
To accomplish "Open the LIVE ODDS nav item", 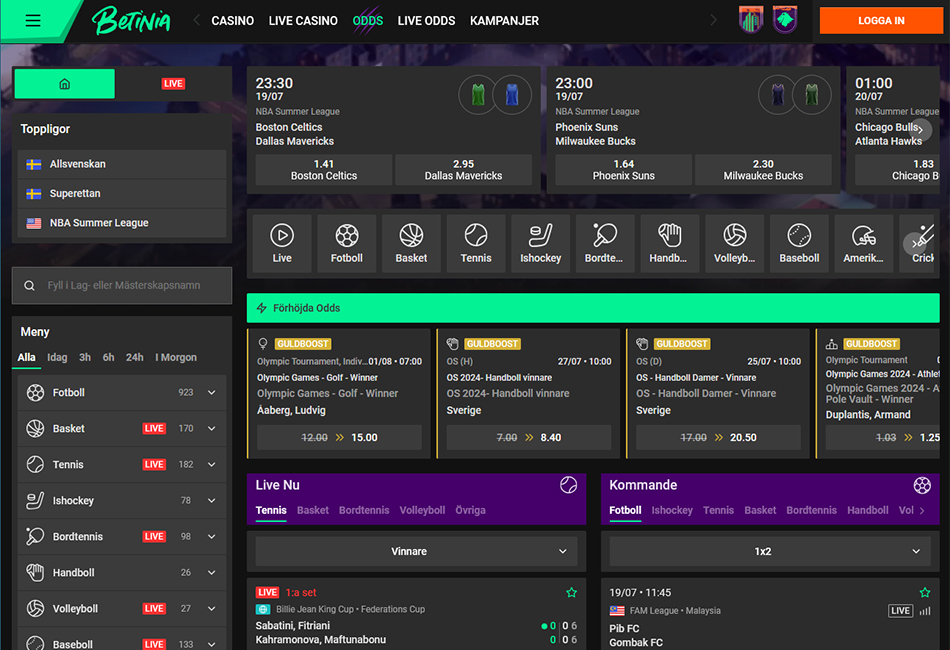I will pyautogui.click(x=427, y=21).
